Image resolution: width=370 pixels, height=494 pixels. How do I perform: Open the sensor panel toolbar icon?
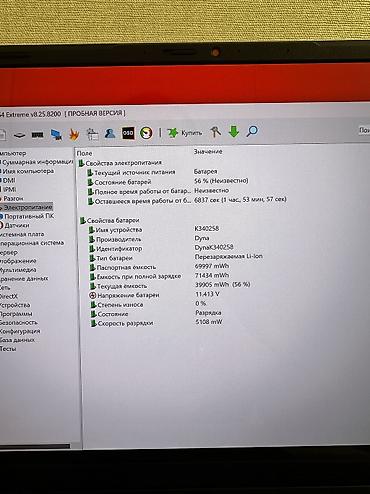click(x=92, y=134)
